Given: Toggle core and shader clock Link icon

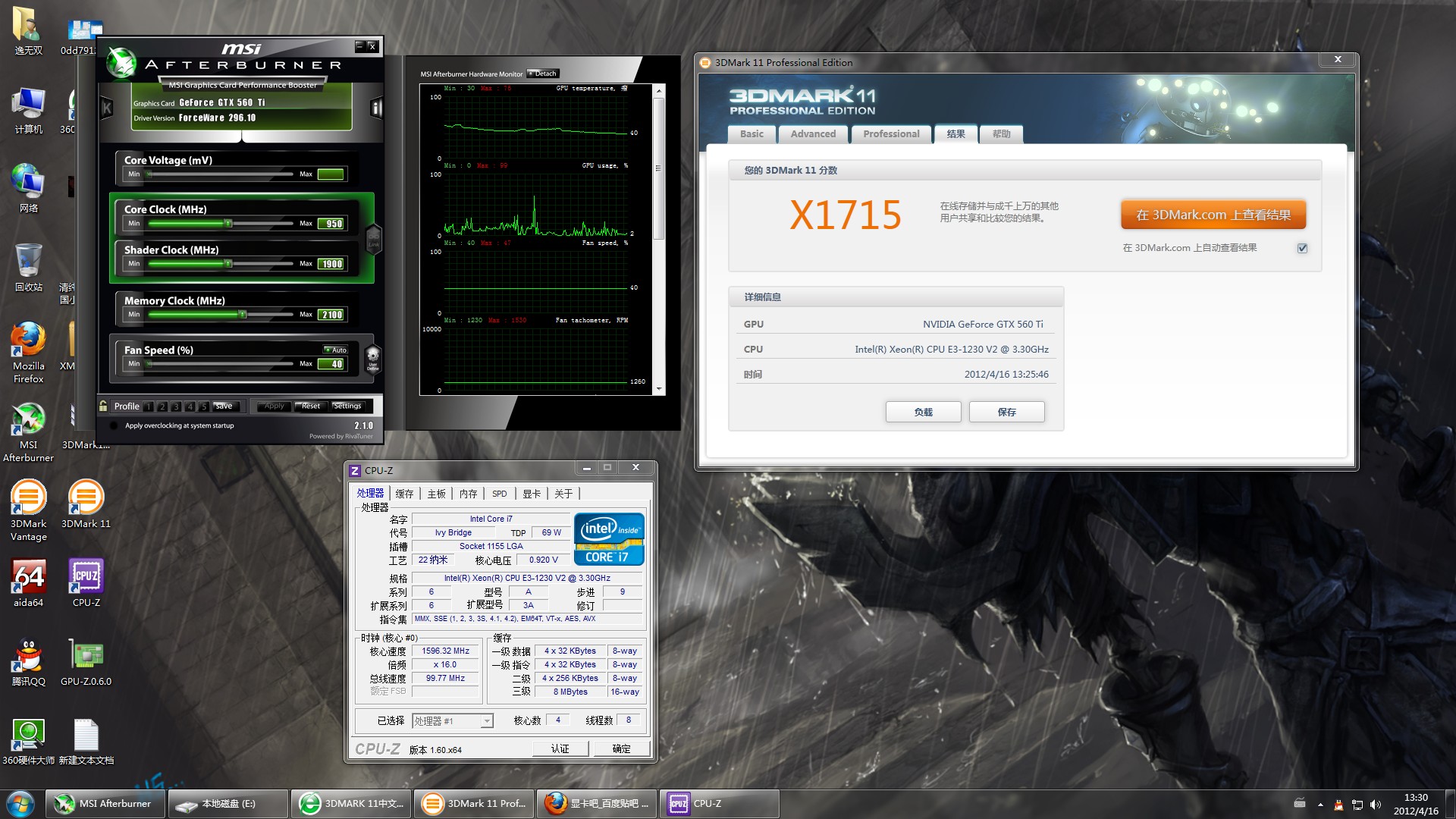Looking at the screenshot, I should pos(373,238).
